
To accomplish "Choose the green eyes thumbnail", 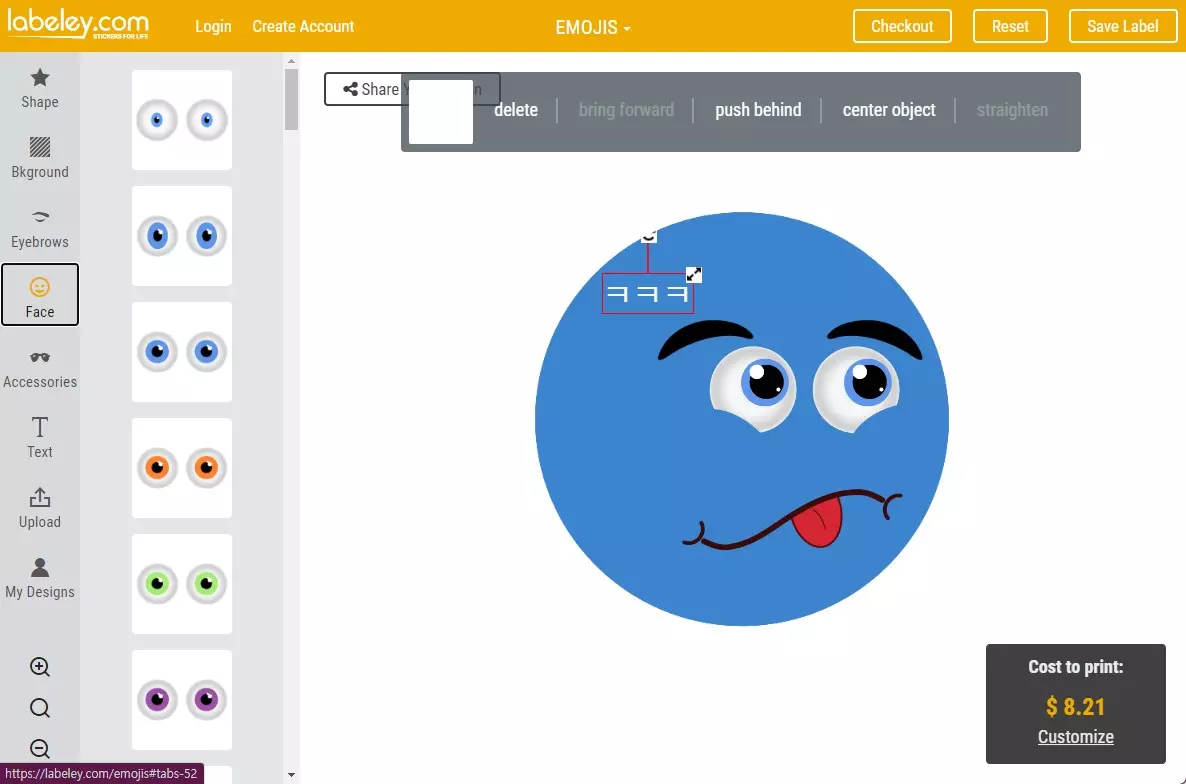I will [x=182, y=584].
